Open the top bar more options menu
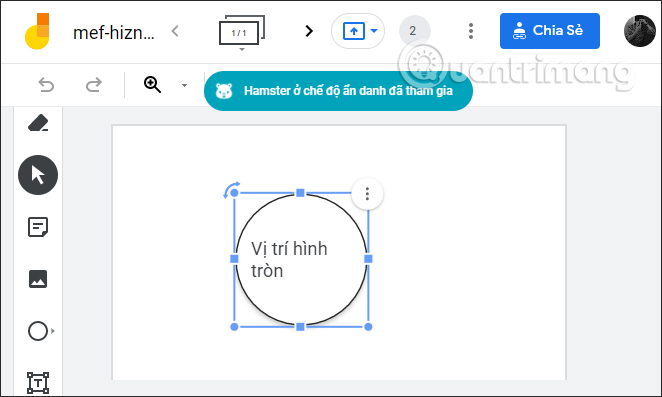 [x=471, y=31]
